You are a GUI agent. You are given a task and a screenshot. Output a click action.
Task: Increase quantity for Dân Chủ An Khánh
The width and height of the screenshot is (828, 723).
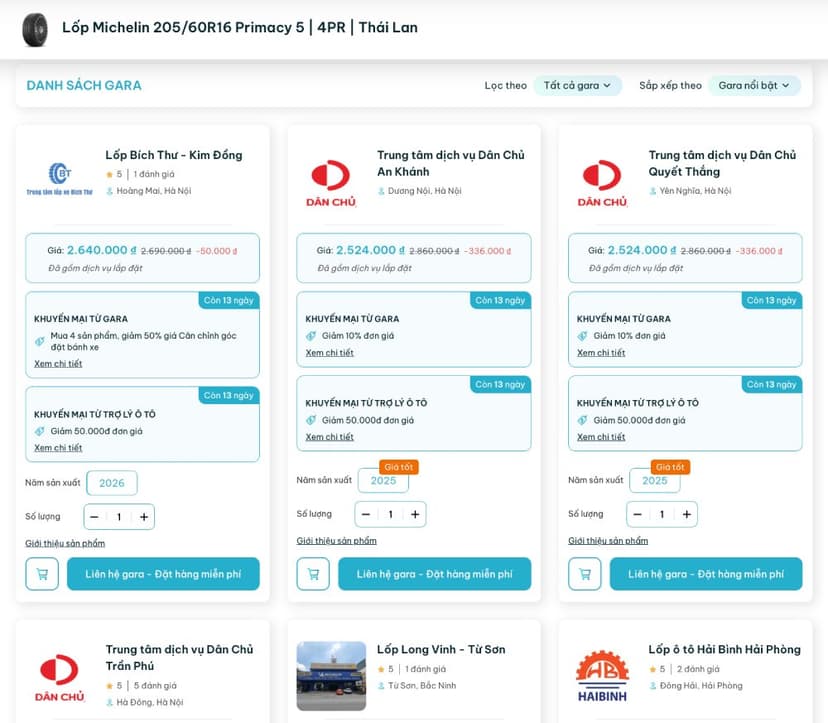[415, 514]
